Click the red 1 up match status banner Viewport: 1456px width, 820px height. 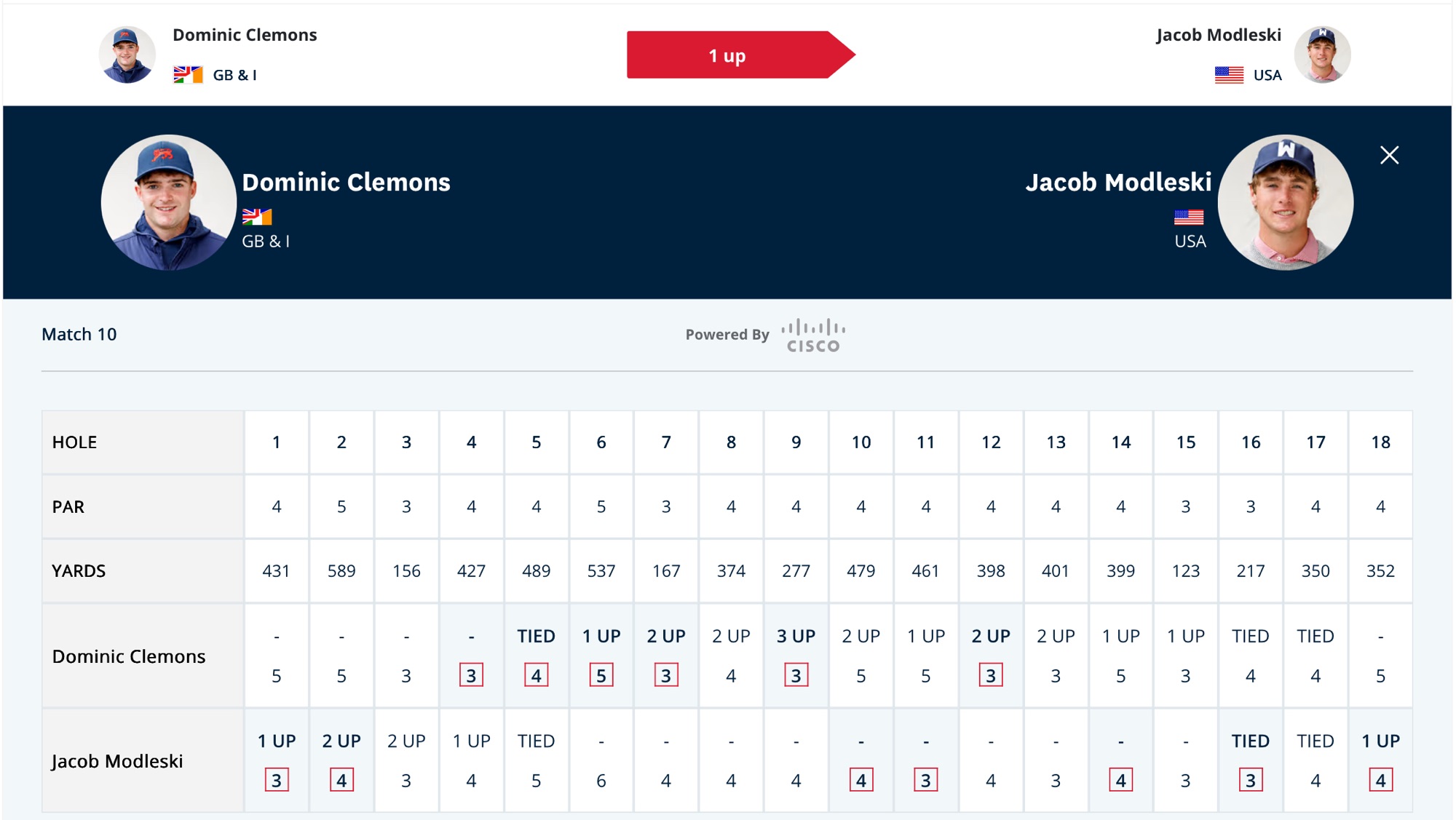pyautogui.click(x=740, y=55)
